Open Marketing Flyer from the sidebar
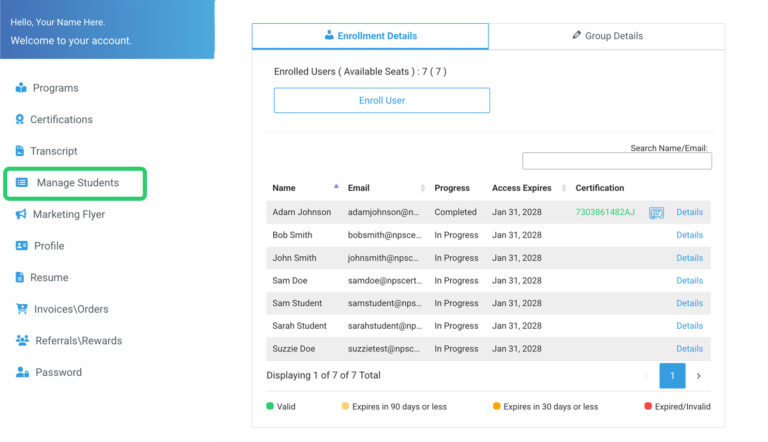The width and height of the screenshot is (768, 442). [x=69, y=214]
